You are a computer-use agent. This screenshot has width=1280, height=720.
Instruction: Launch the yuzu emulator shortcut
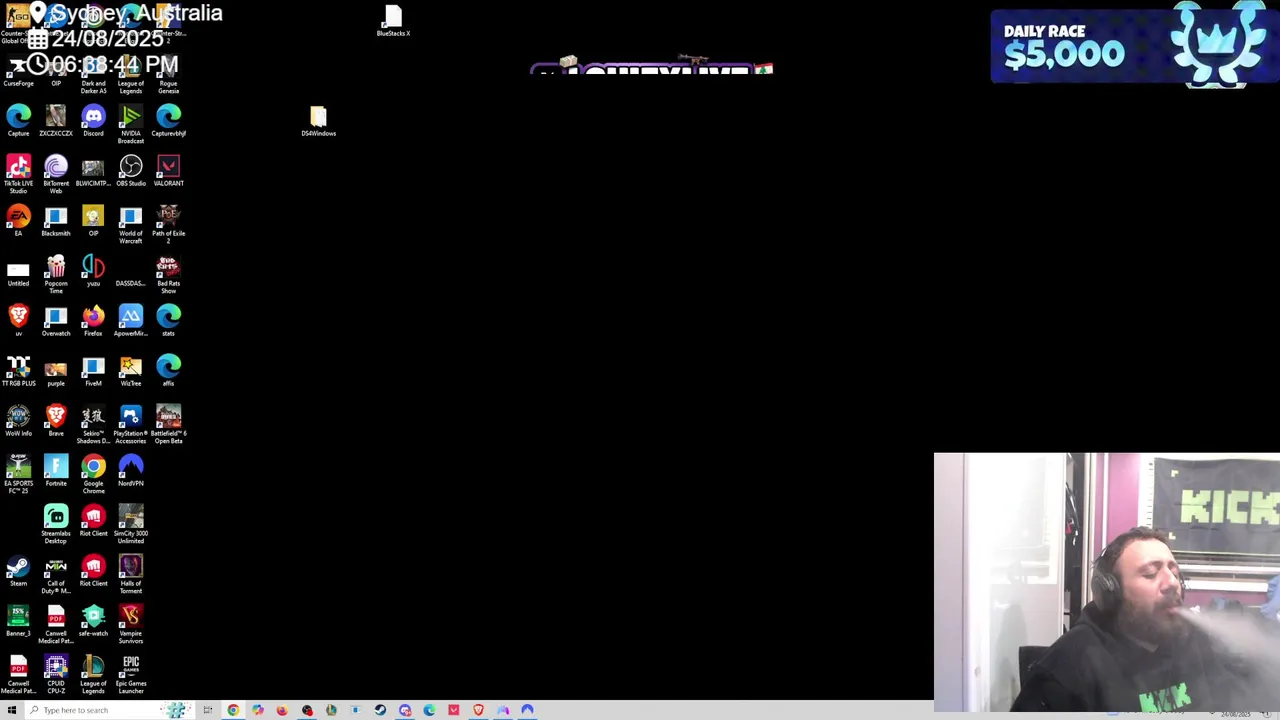coord(93,269)
